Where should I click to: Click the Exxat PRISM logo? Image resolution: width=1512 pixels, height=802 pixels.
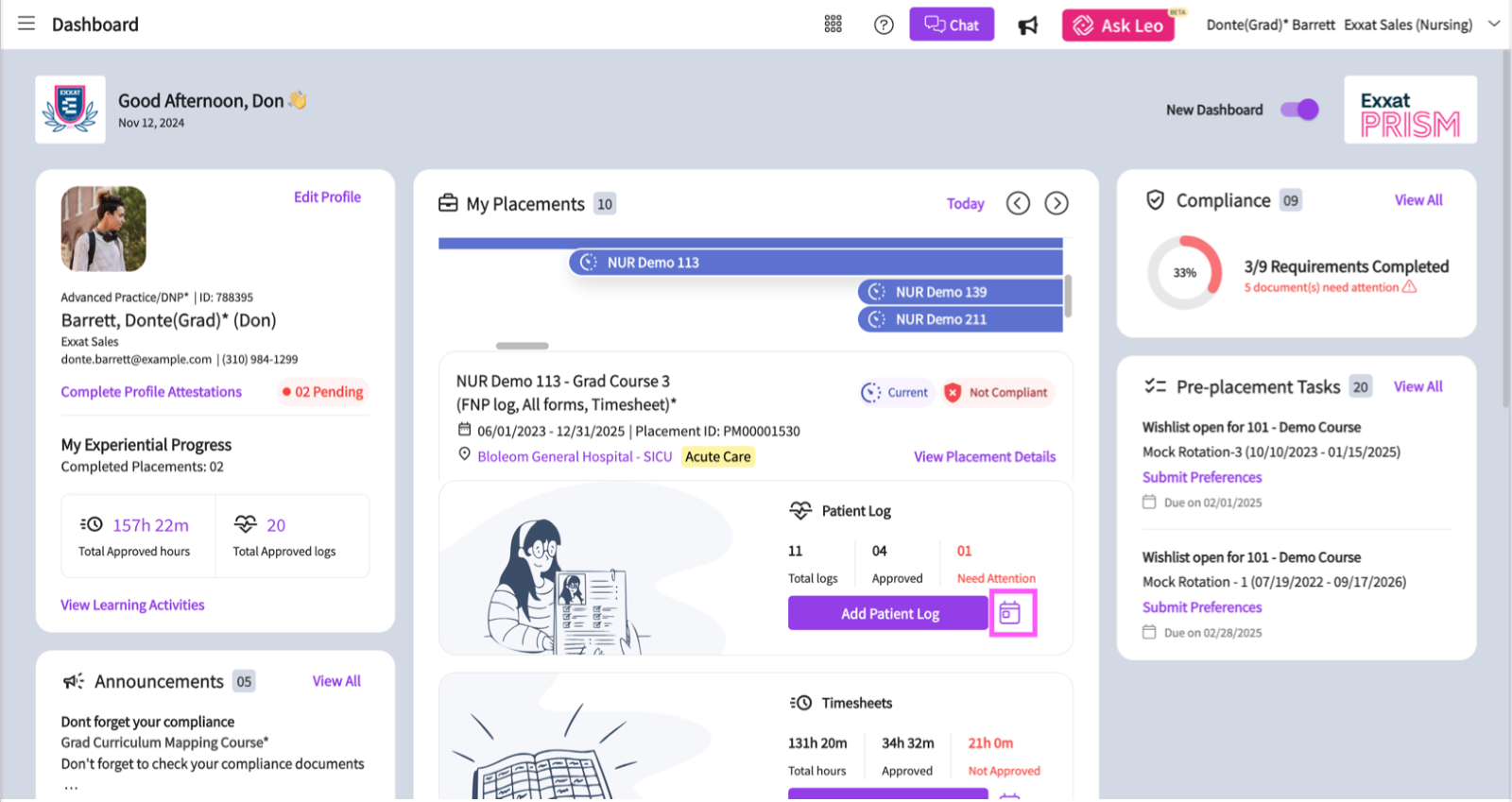(x=1410, y=111)
